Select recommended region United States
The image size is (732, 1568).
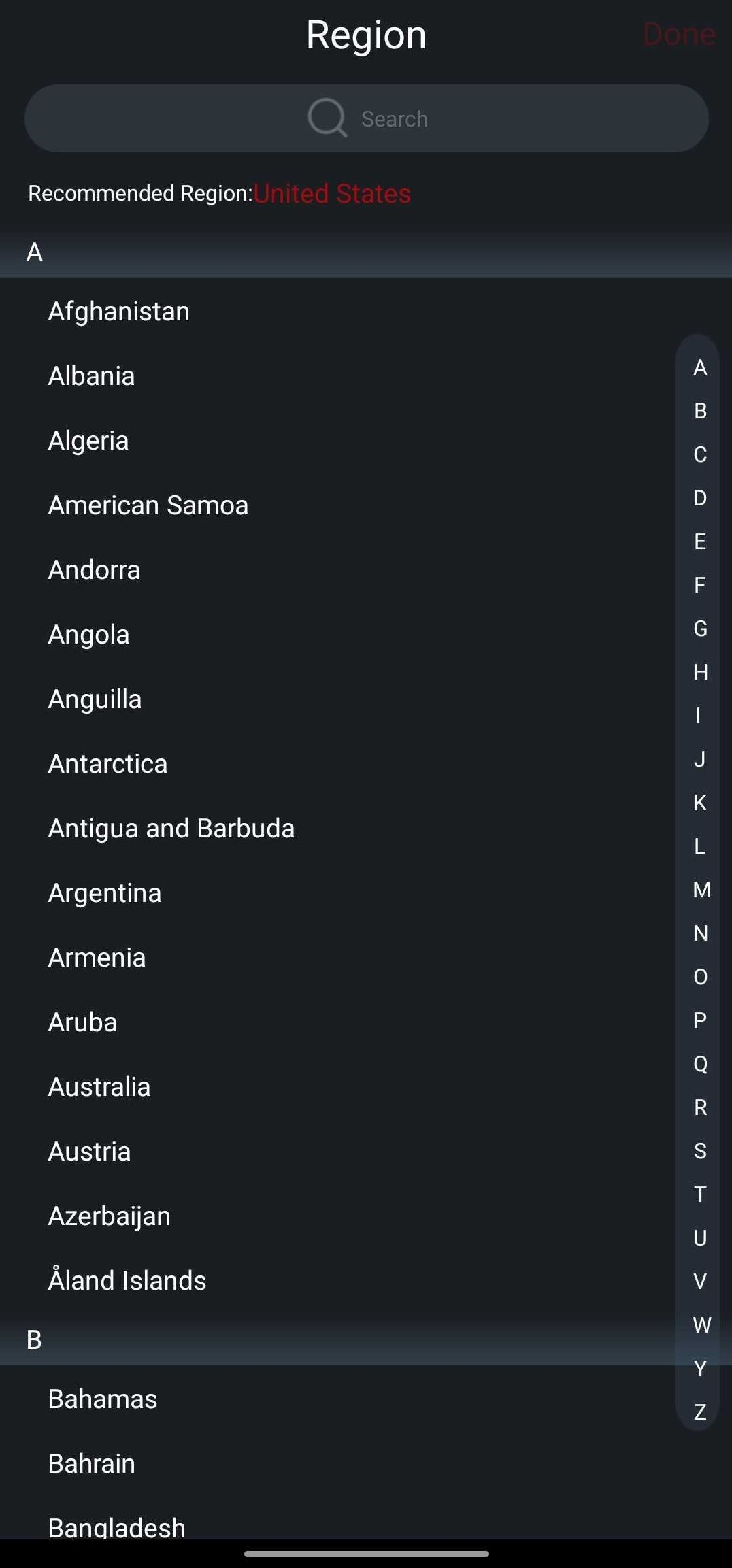point(332,194)
